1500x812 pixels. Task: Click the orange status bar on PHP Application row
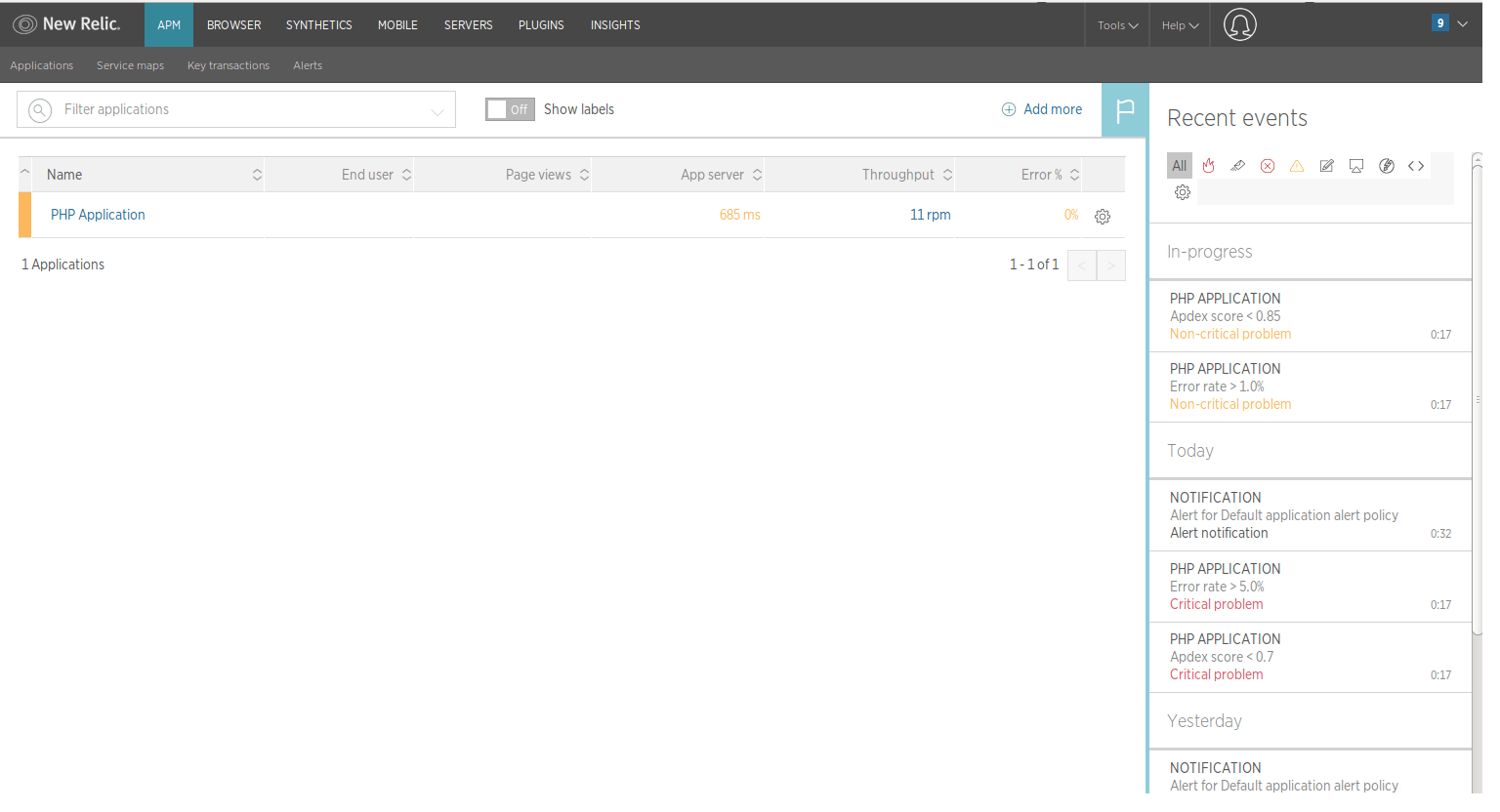[24, 215]
